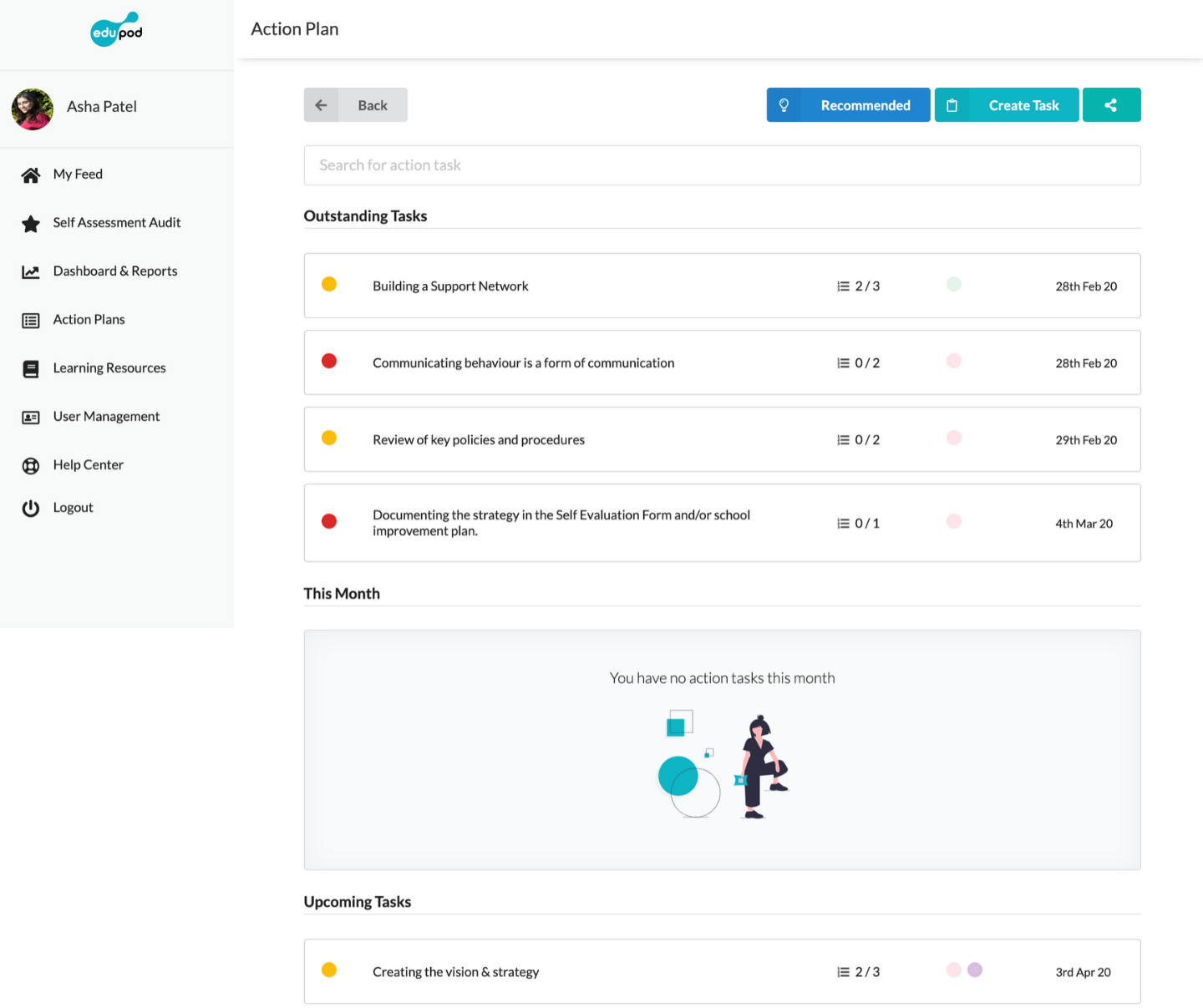Image resolution: width=1203 pixels, height=1008 pixels.
Task: Click the share icon button
Action: click(x=1110, y=105)
